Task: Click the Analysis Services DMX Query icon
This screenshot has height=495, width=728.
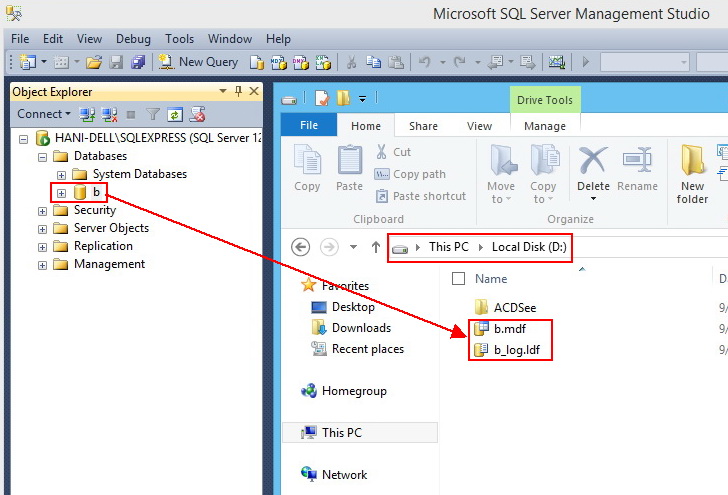Action: (x=300, y=62)
